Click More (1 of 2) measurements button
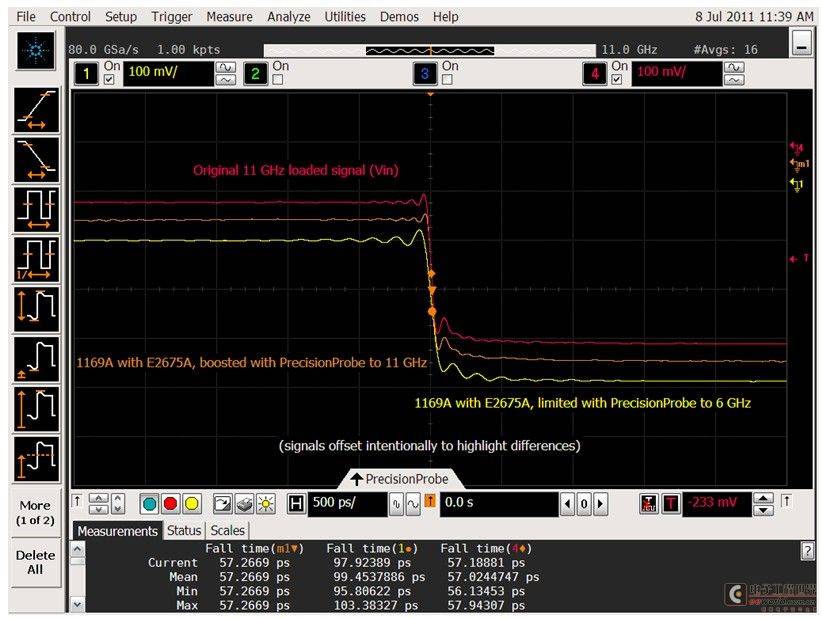 point(35,513)
